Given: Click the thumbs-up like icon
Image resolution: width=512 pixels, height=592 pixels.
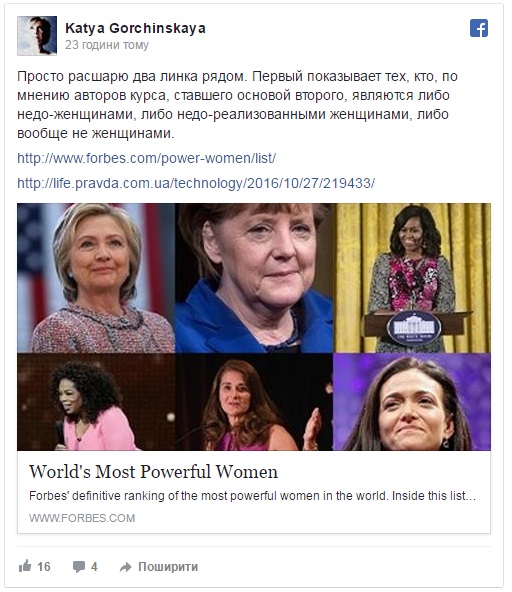Looking at the screenshot, I should coord(25,566).
